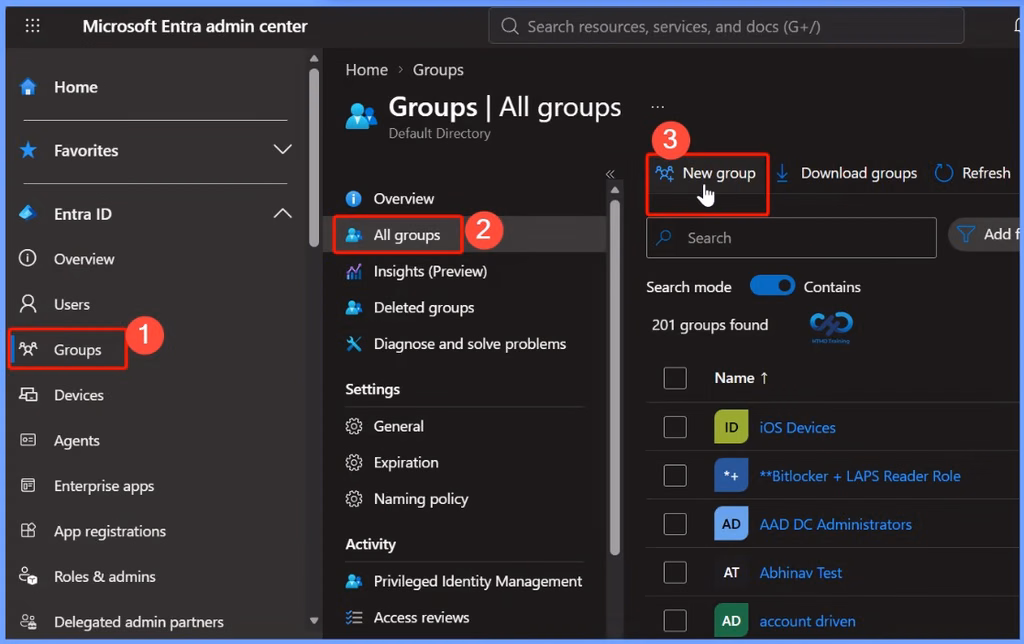Click the iOS Devices ID avatar

coord(731,427)
